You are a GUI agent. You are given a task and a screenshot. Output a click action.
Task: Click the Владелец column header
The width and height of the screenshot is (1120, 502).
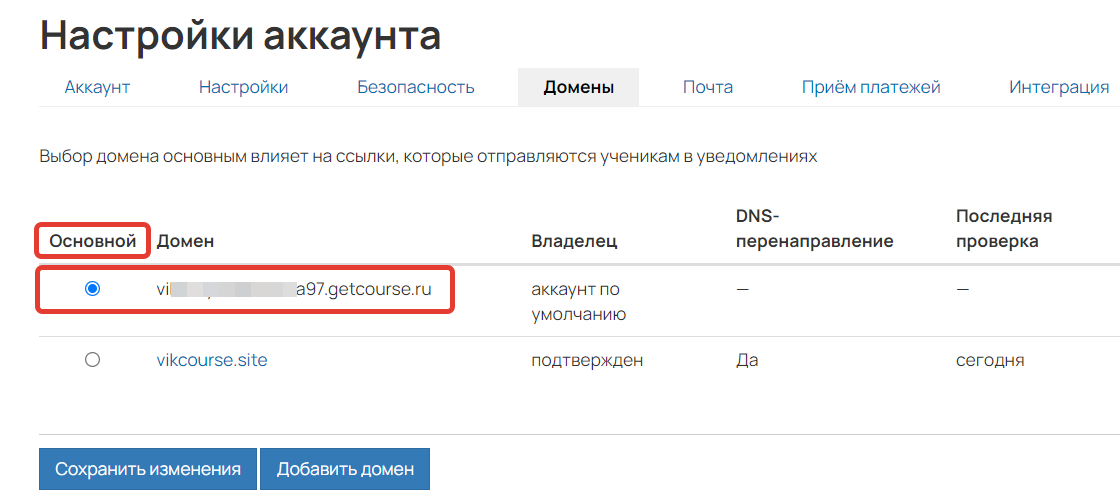tap(574, 241)
